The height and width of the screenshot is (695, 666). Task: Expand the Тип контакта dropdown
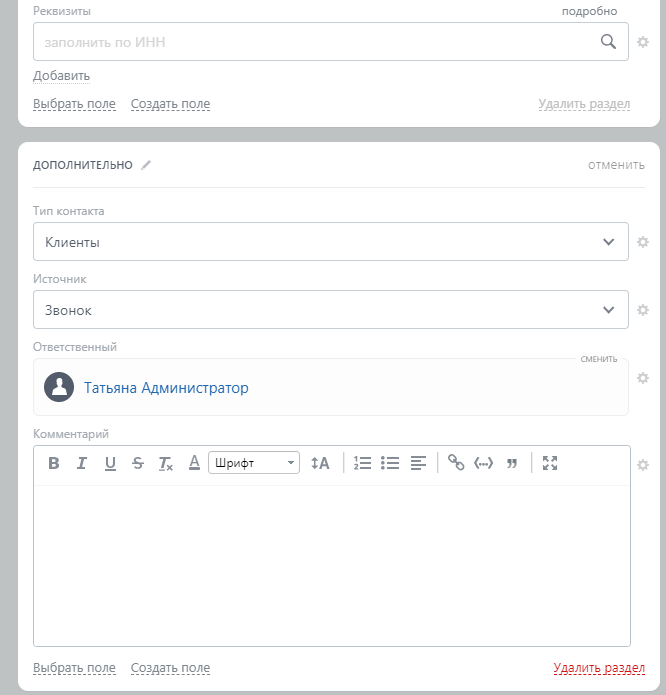coord(330,242)
